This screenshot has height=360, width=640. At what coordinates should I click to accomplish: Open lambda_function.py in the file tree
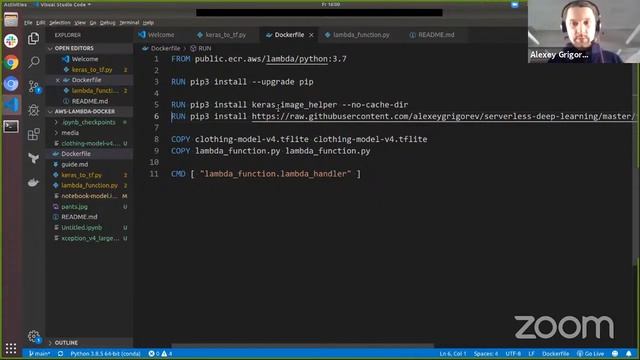89,185
